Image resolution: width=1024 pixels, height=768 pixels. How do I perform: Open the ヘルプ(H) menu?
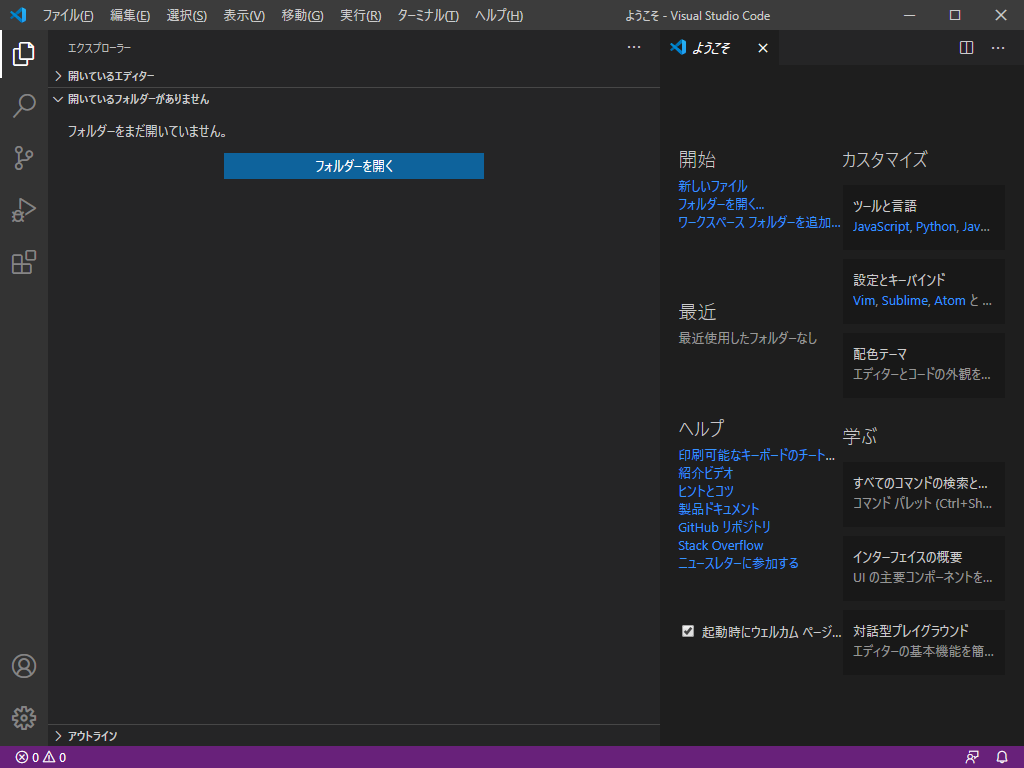pyautogui.click(x=499, y=15)
